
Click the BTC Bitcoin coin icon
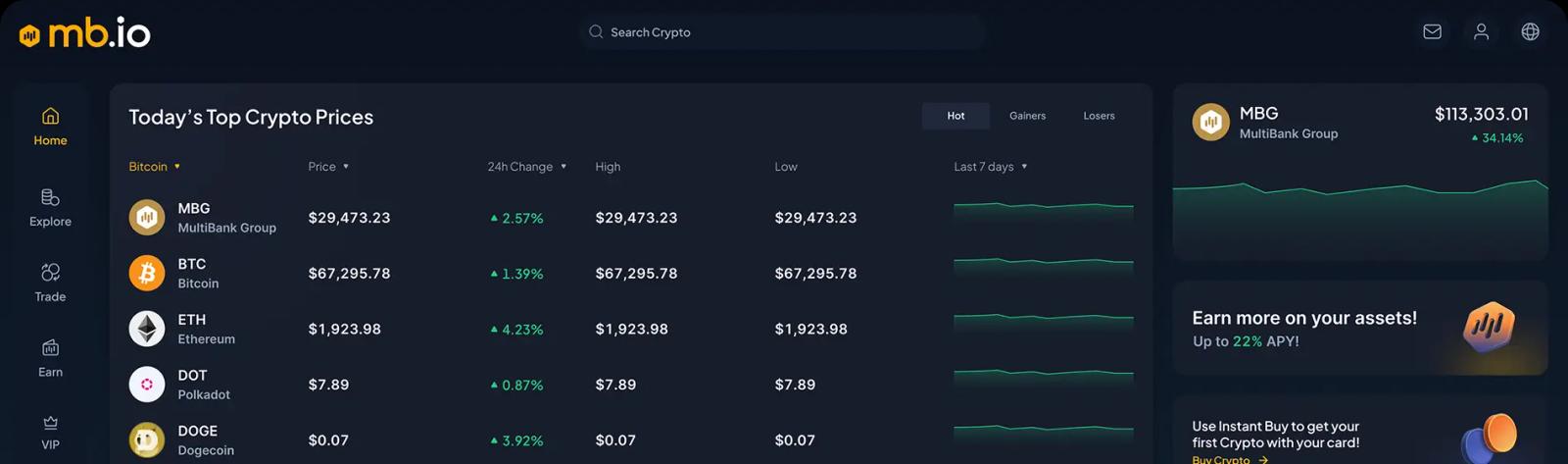(147, 273)
